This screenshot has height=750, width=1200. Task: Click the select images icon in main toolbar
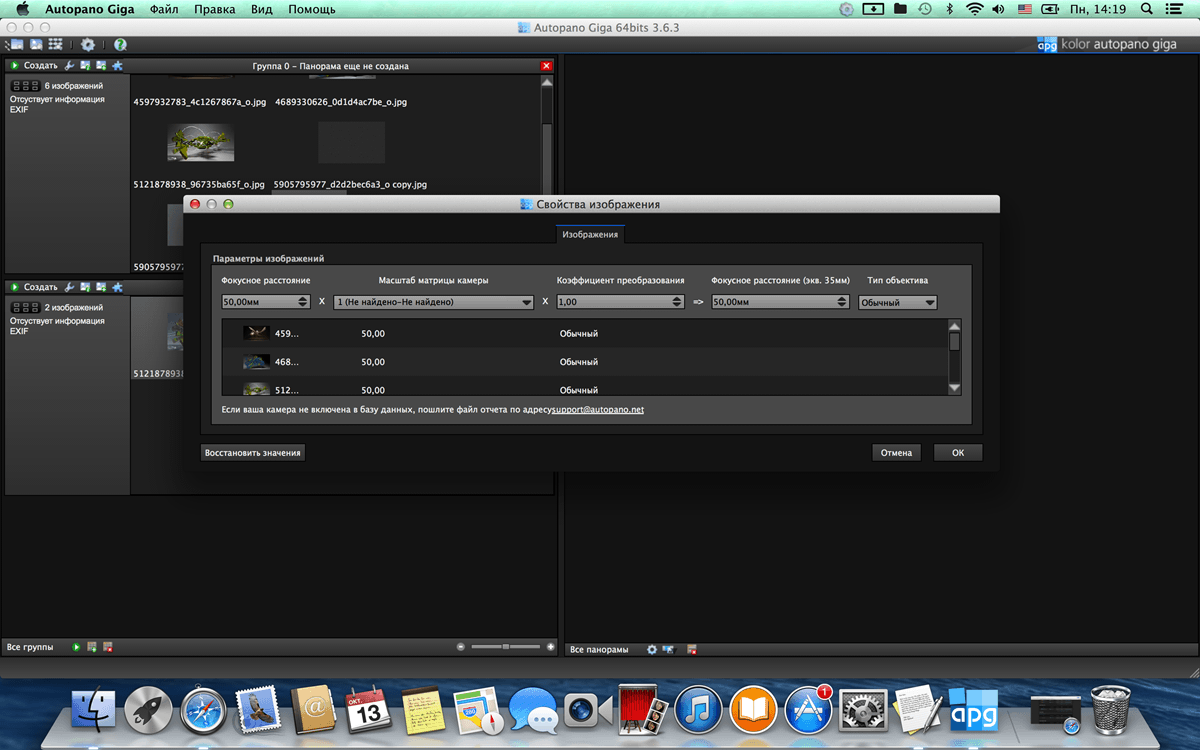point(35,45)
